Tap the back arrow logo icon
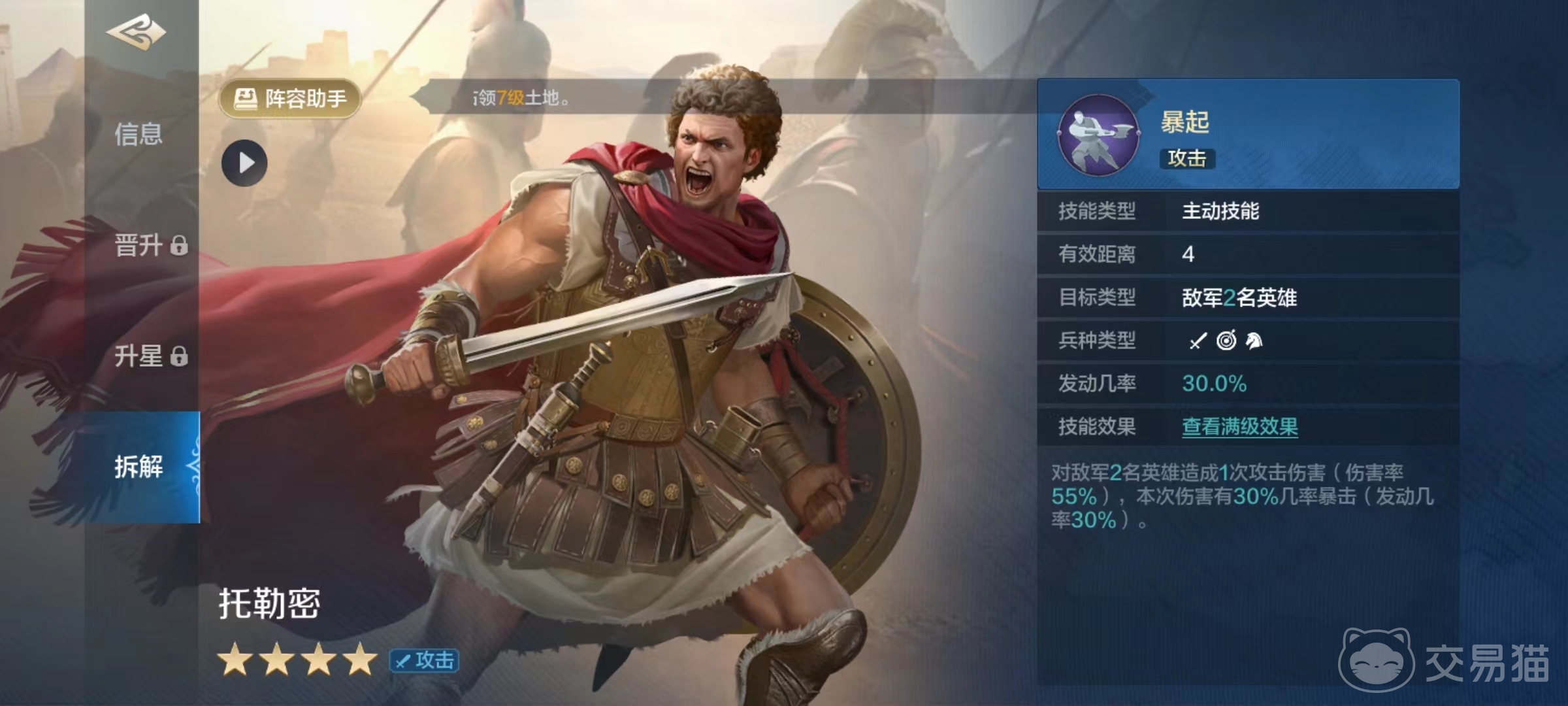The width and height of the screenshot is (1568, 706). [x=137, y=31]
